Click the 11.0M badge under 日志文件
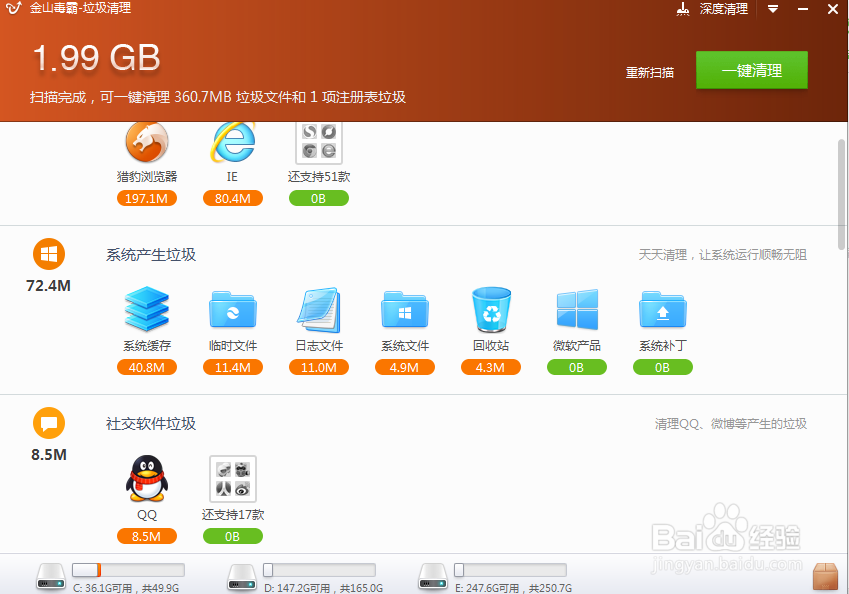Image resolution: width=849 pixels, height=594 pixels. (319, 367)
